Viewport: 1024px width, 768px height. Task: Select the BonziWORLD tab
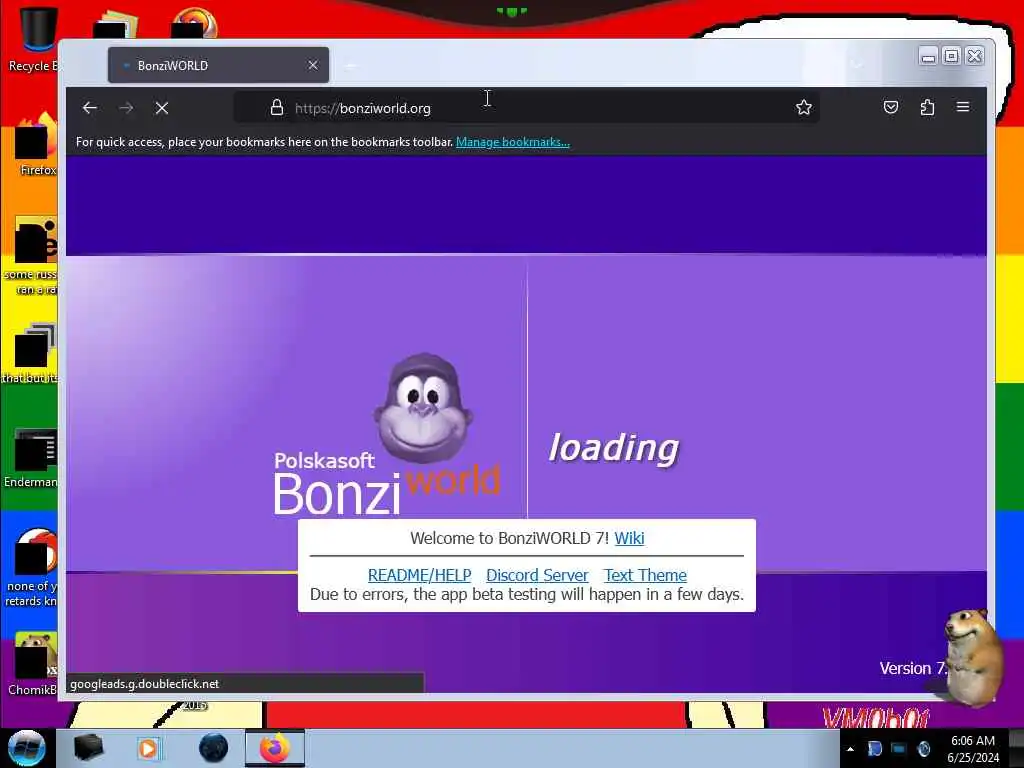(x=219, y=65)
